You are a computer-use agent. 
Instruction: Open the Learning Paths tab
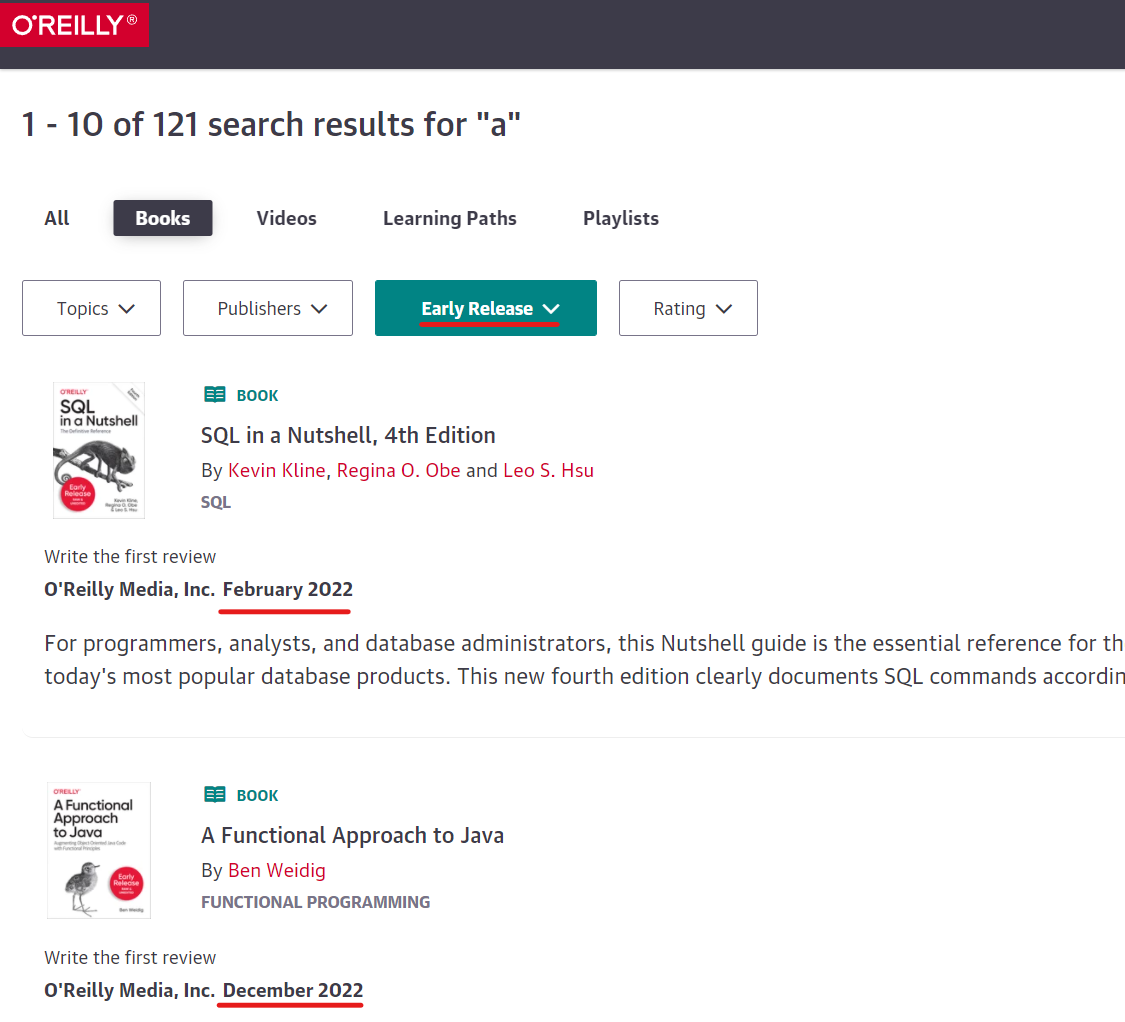(x=450, y=218)
